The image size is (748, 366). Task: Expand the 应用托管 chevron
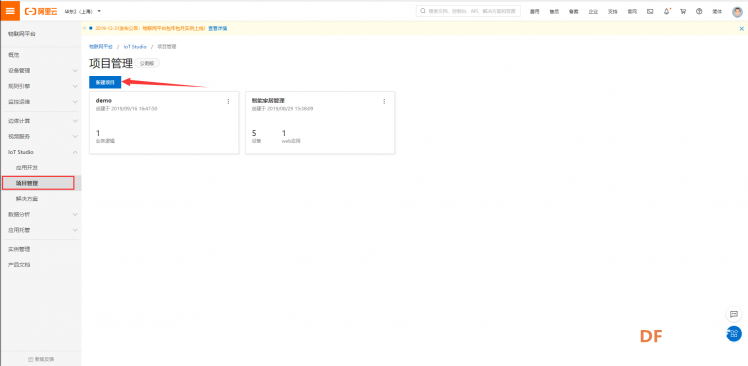75,230
